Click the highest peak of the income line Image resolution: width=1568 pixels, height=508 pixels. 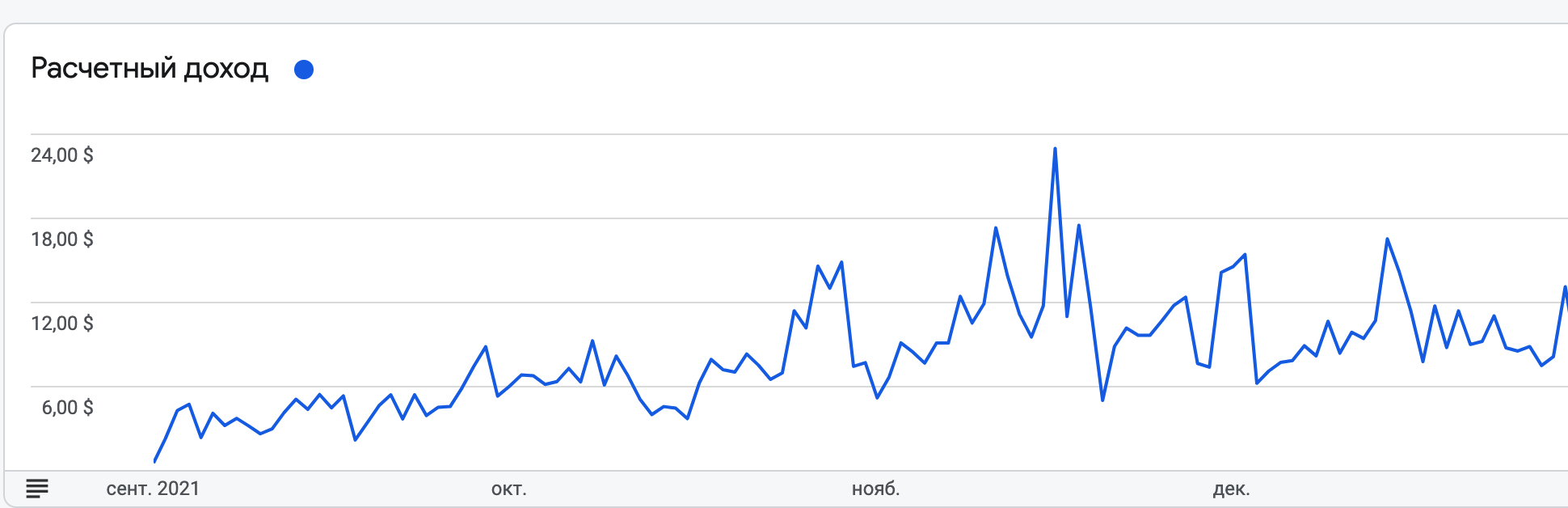[x=1055, y=149]
